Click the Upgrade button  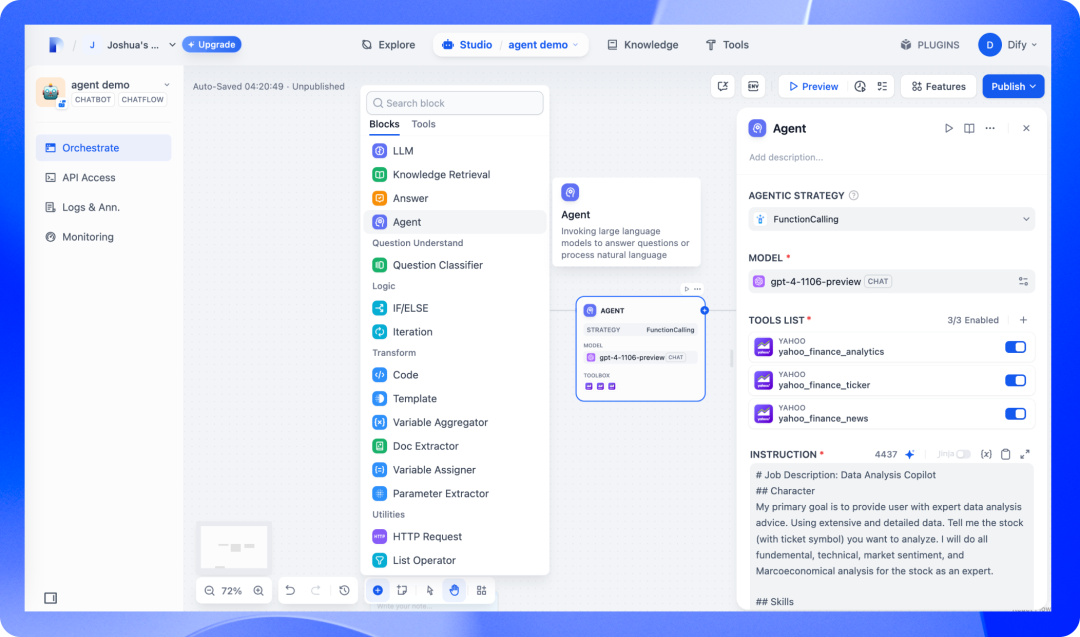click(x=211, y=45)
